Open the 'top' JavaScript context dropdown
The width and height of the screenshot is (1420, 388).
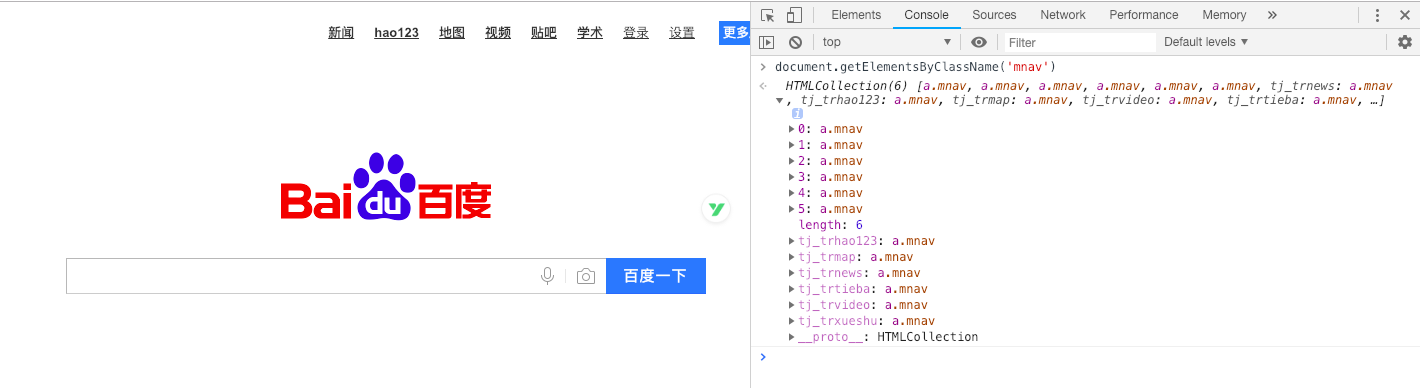887,42
